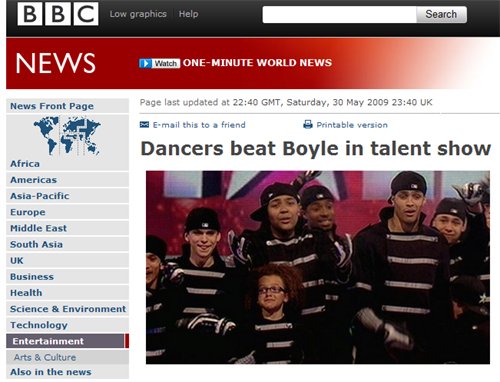This screenshot has width=500, height=382.
Task: Click E-mail this to a friend
Action: [199, 125]
